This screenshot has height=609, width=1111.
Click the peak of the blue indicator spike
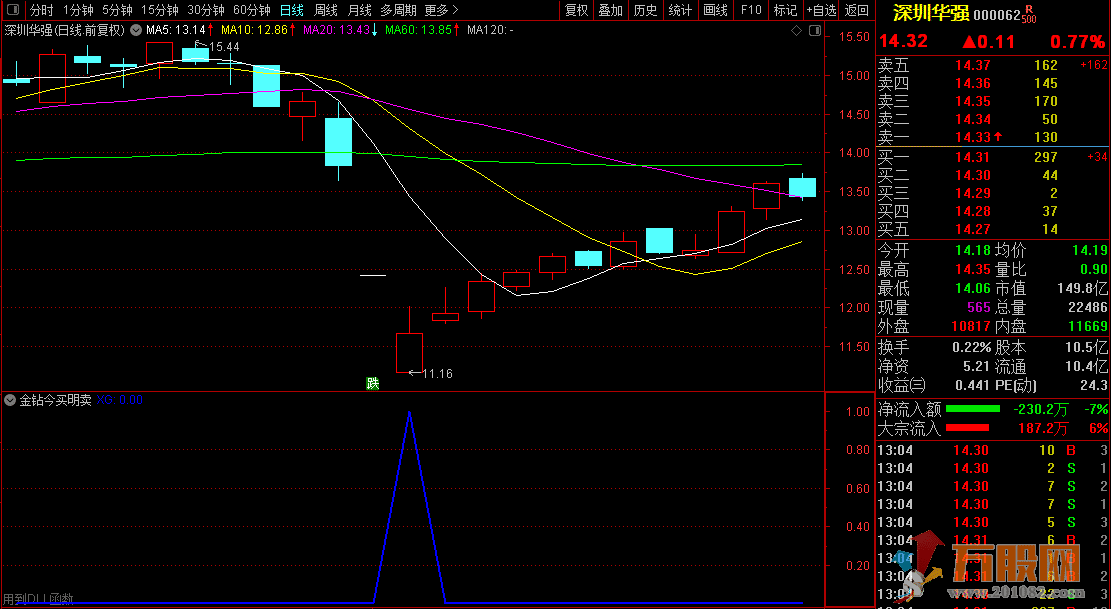pyautogui.click(x=409, y=412)
